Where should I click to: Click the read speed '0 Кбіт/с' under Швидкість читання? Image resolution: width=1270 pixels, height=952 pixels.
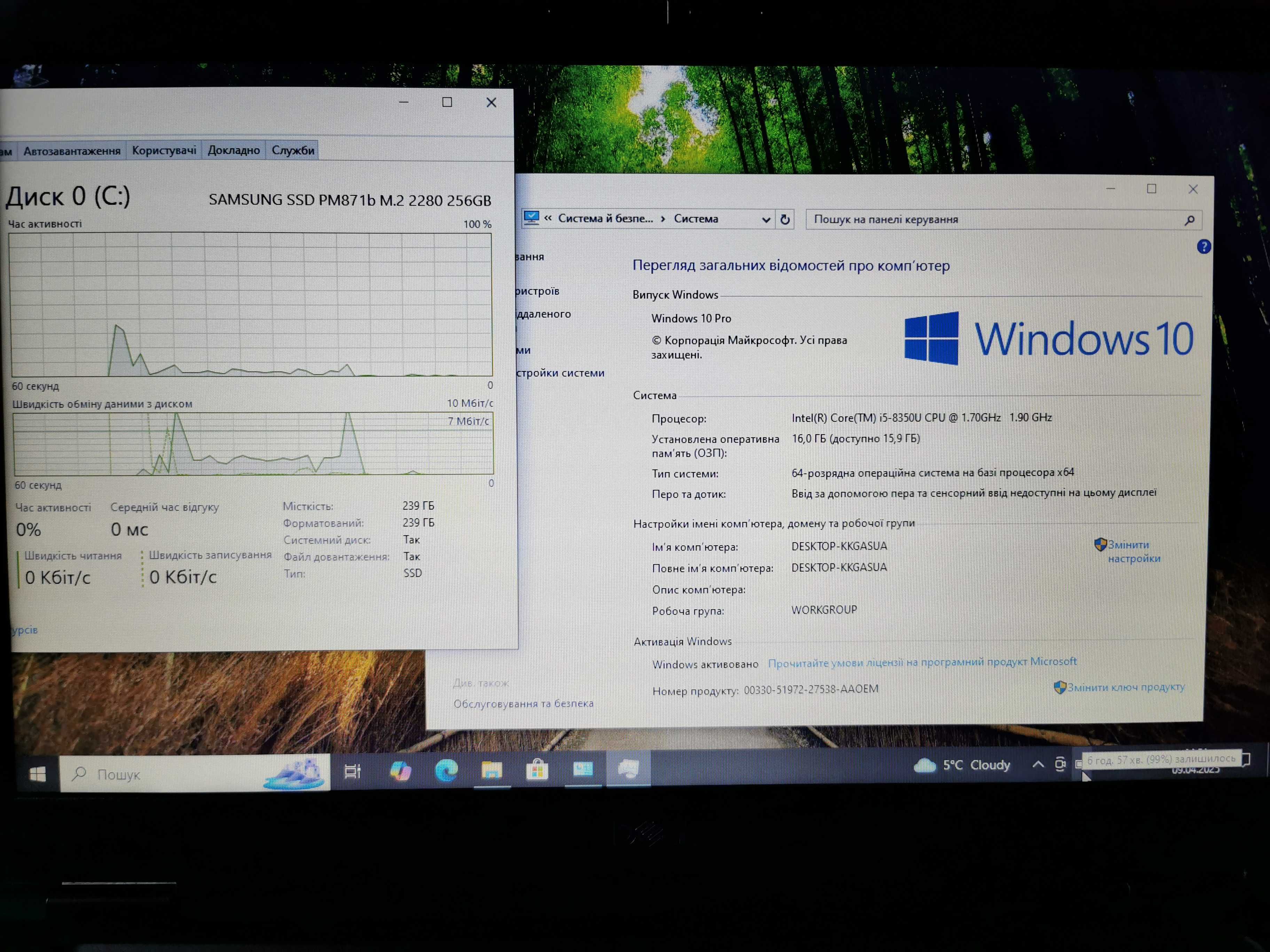(x=58, y=577)
